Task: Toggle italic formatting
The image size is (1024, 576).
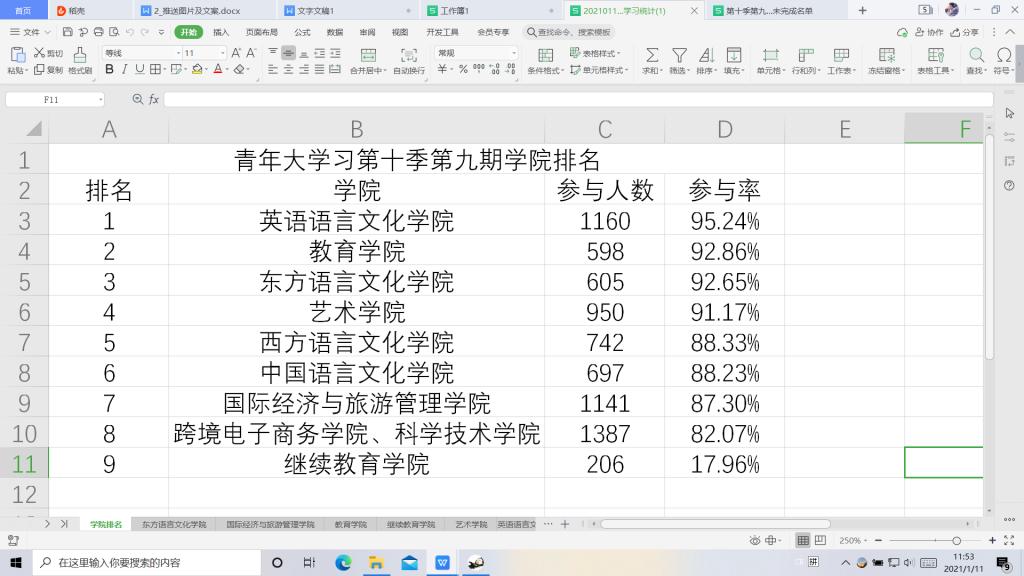Action: (x=125, y=70)
